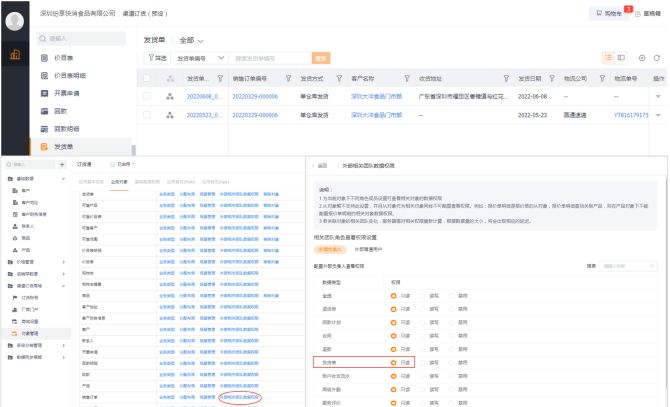Image resolution: width=670 pixels, height=407 pixels.
Task: Click the 筛选 filter icon
Action: click(150, 59)
